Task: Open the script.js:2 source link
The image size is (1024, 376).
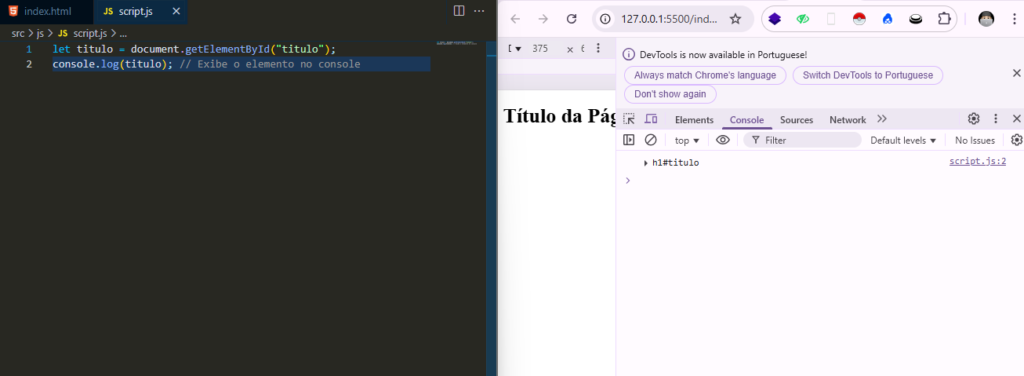Action: [978, 162]
